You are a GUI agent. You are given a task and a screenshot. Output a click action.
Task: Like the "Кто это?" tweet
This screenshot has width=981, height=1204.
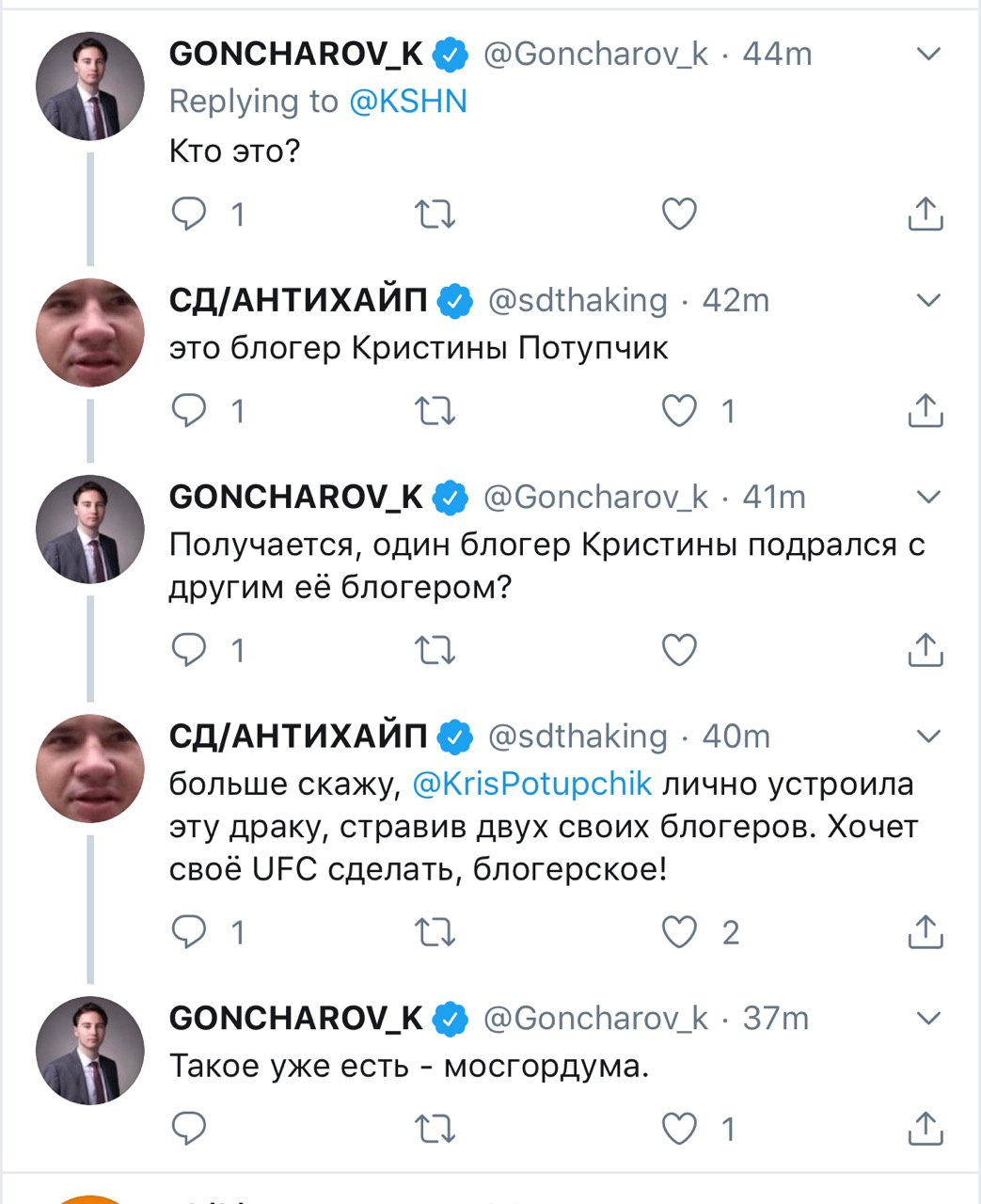click(x=679, y=215)
